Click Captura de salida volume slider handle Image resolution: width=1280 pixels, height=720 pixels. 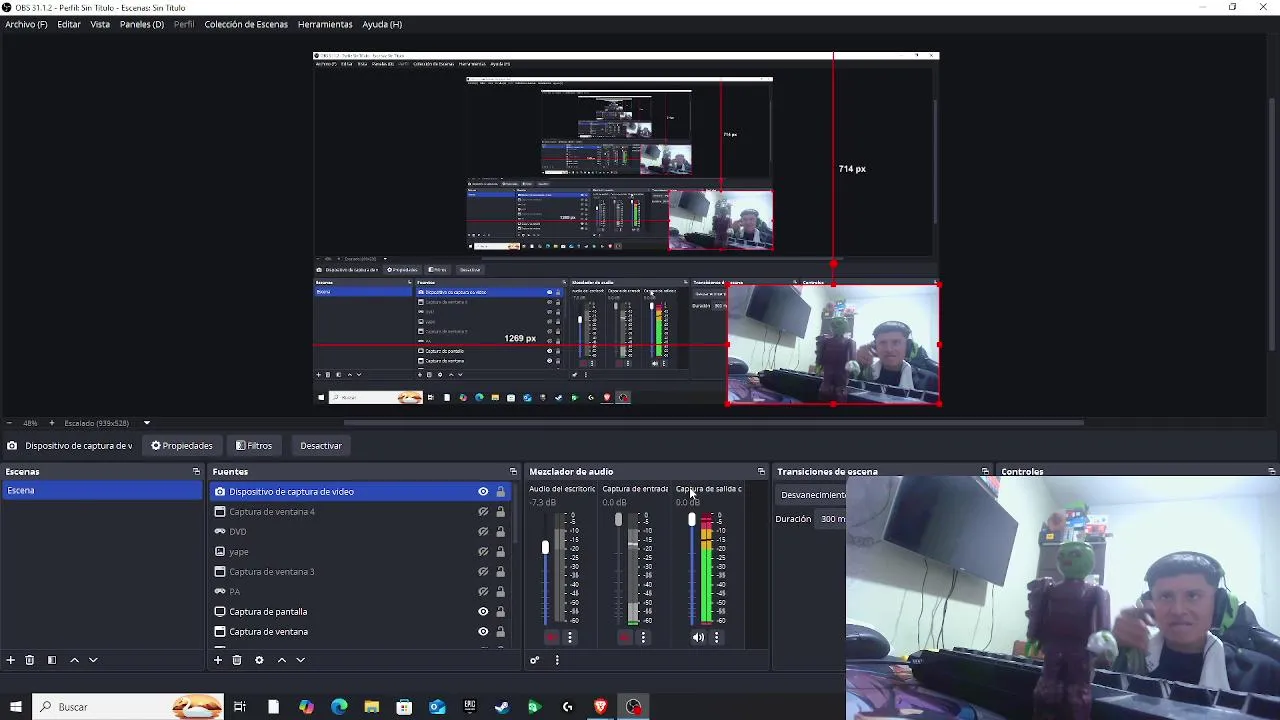[691, 520]
